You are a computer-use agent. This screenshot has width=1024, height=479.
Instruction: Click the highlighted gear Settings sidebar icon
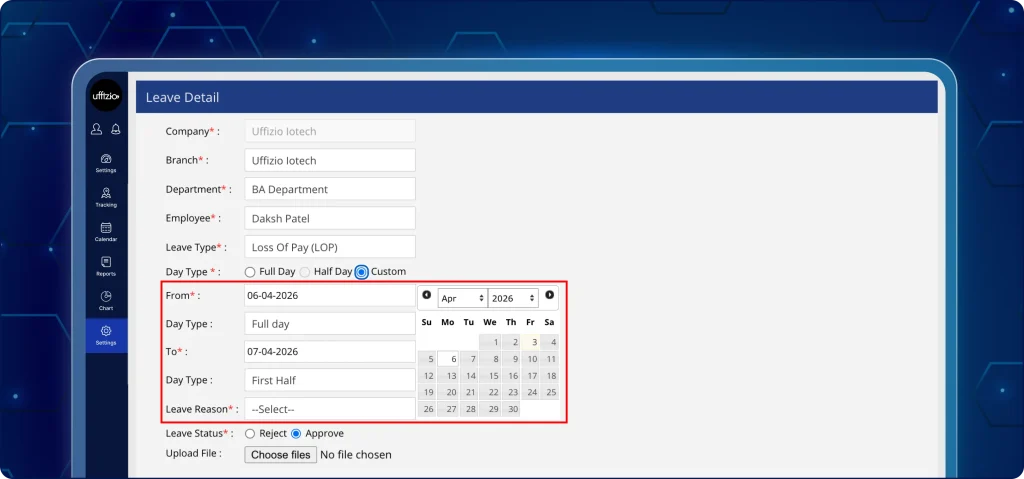(x=106, y=335)
